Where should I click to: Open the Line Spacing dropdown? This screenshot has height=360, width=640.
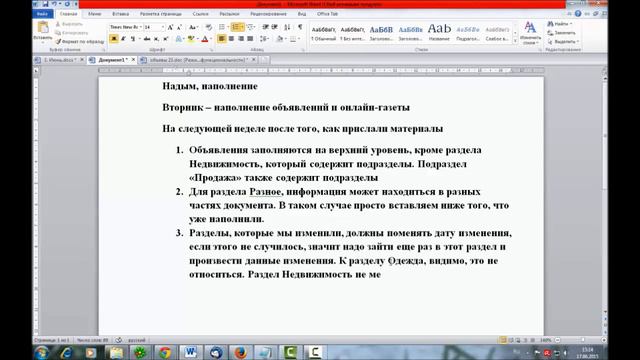pyautogui.click(x=264, y=39)
